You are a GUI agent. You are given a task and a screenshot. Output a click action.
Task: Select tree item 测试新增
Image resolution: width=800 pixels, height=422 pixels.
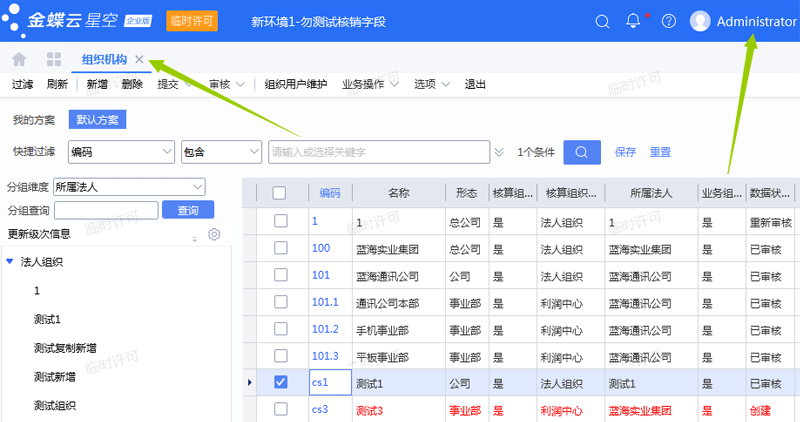click(x=55, y=377)
